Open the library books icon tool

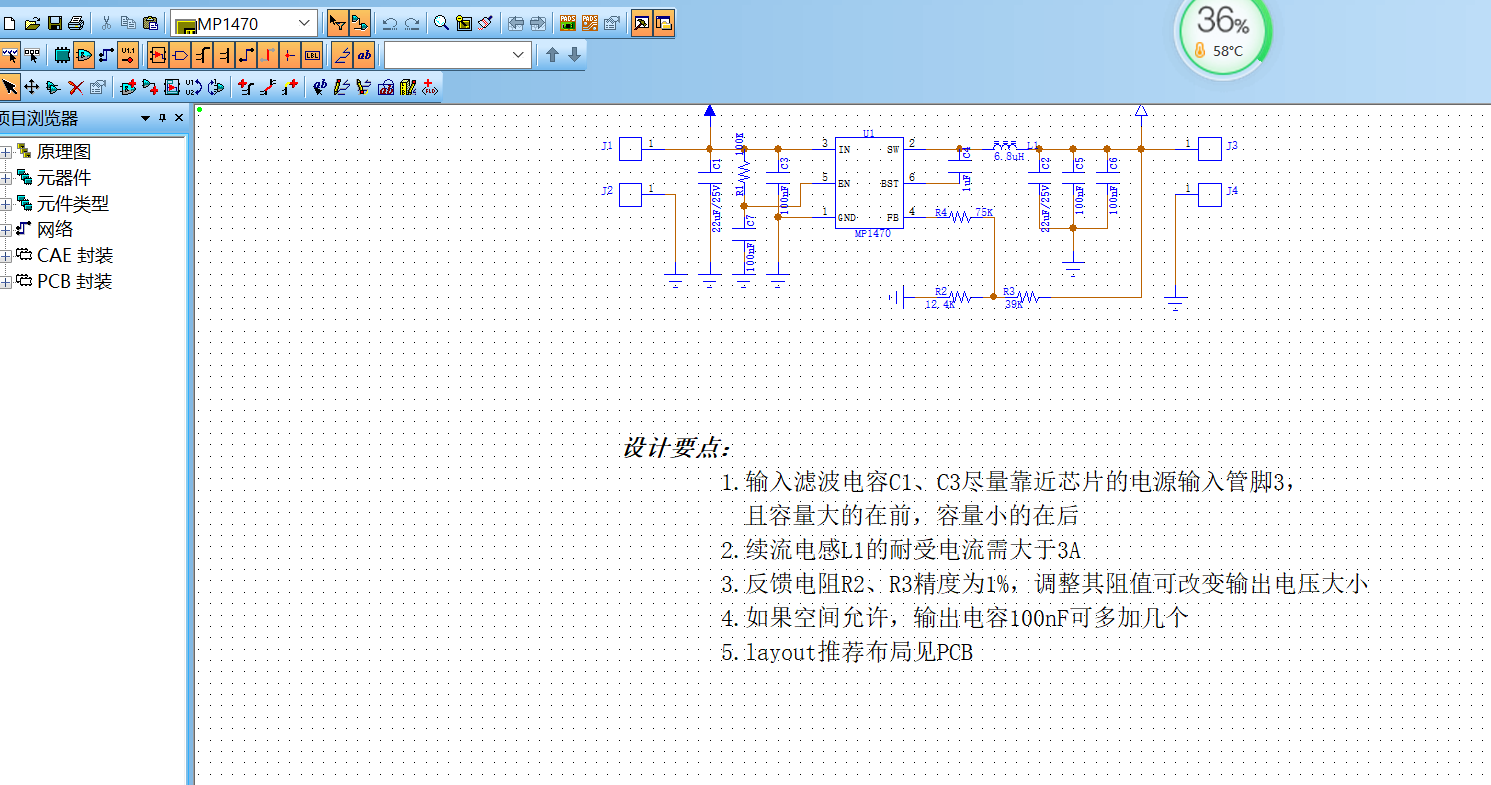(408, 87)
